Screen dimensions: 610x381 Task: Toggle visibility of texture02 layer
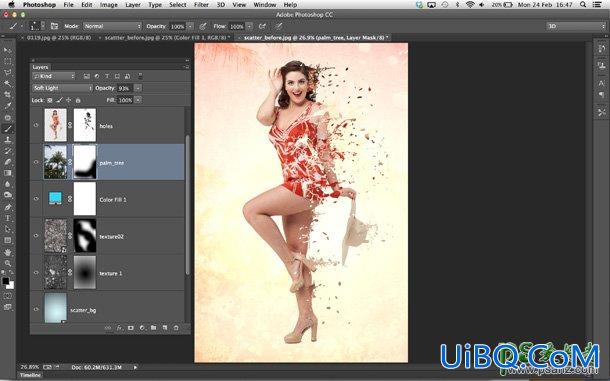pos(36,235)
